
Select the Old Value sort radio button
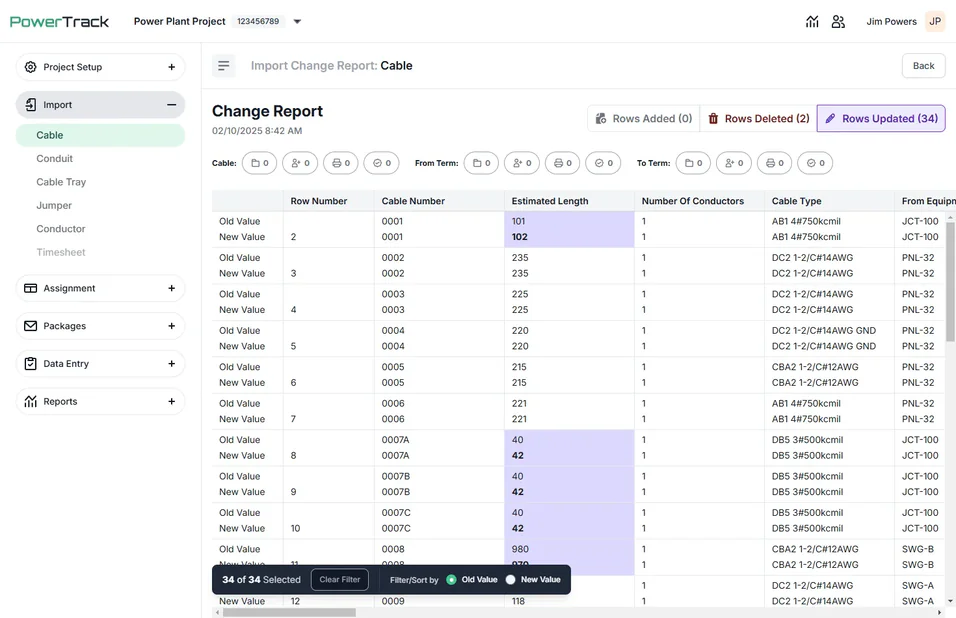[x=451, y=580]
